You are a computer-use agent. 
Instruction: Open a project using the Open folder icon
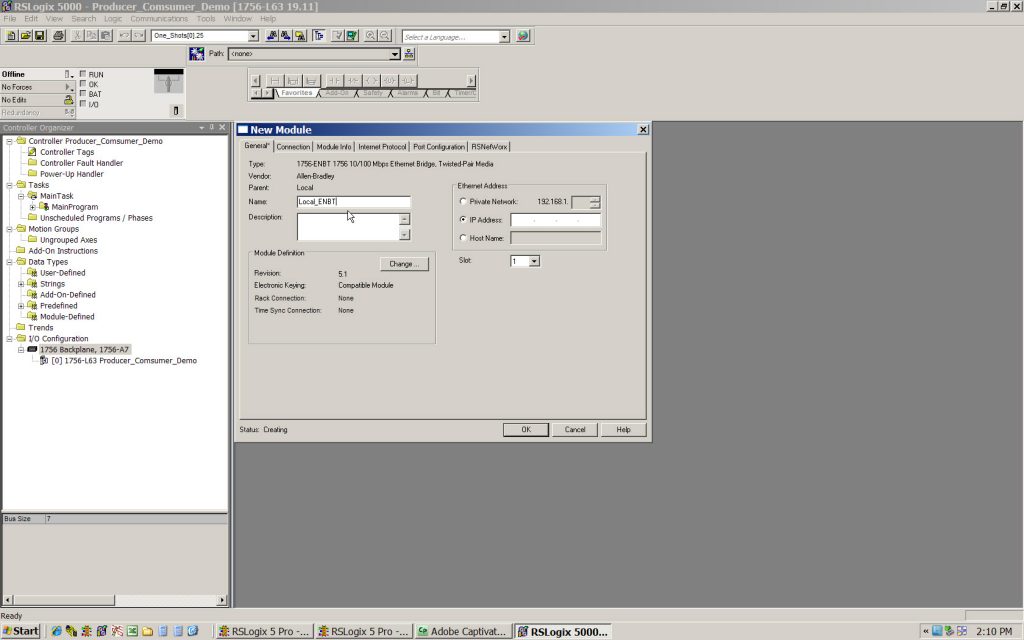coord(25,36)
